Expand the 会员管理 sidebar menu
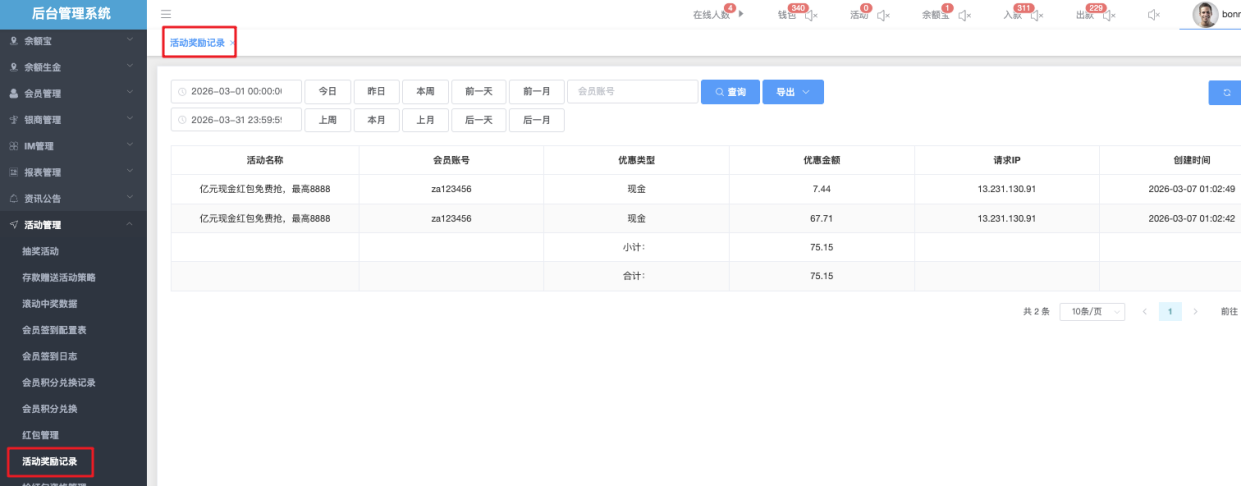The width and height of the screenshot is (1241, 486). point(73,94)
